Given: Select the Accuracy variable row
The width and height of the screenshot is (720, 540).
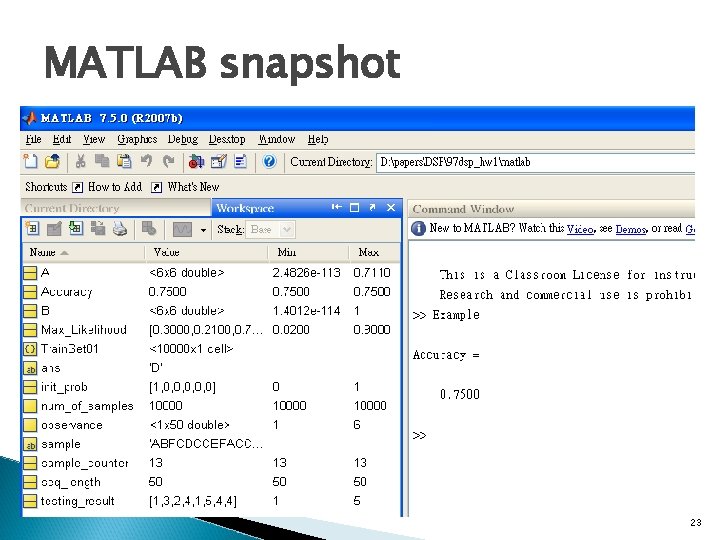Looking at the screenshot, I should coord(211,292).
